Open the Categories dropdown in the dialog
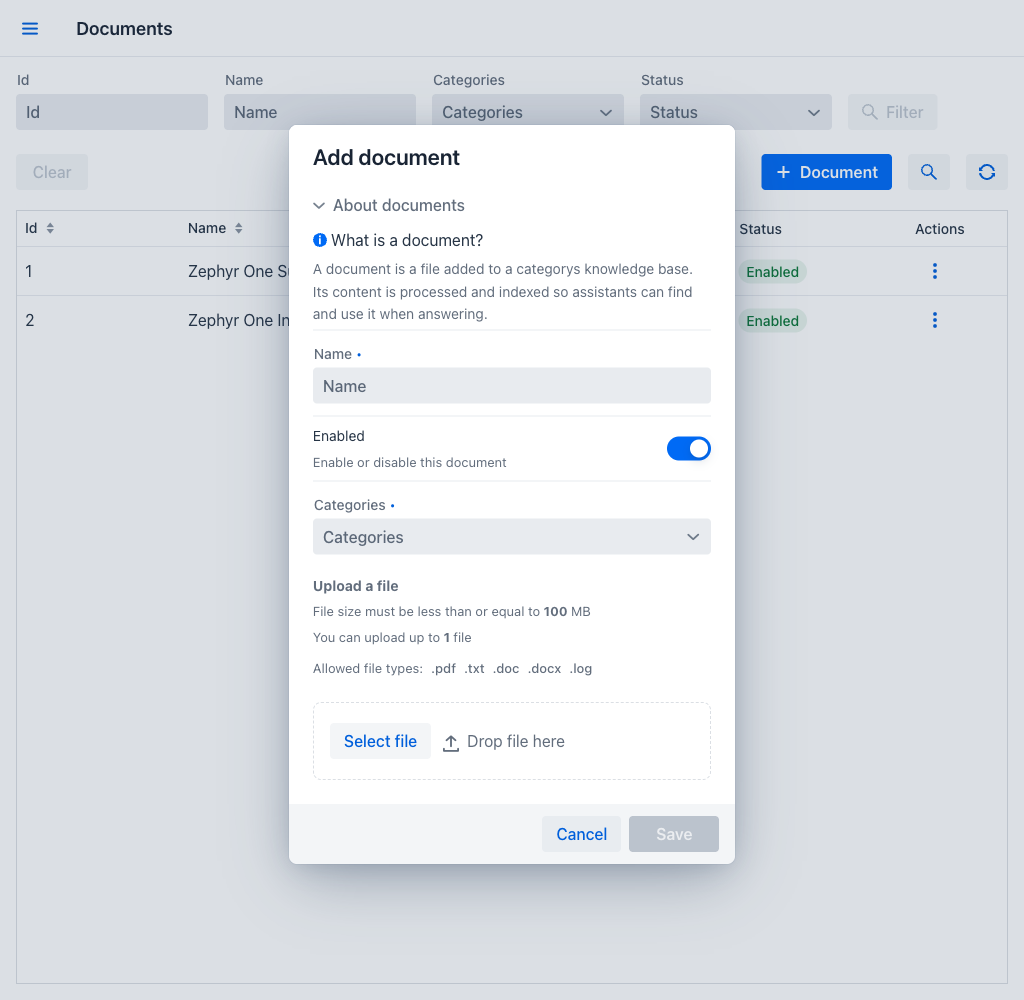1024x1000 pixels. [x=511, y=537]
